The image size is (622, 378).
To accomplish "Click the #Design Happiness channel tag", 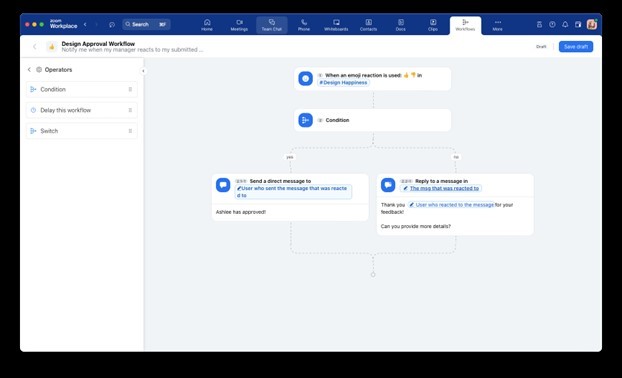I will pyautogui.click(x=344, y=83).
